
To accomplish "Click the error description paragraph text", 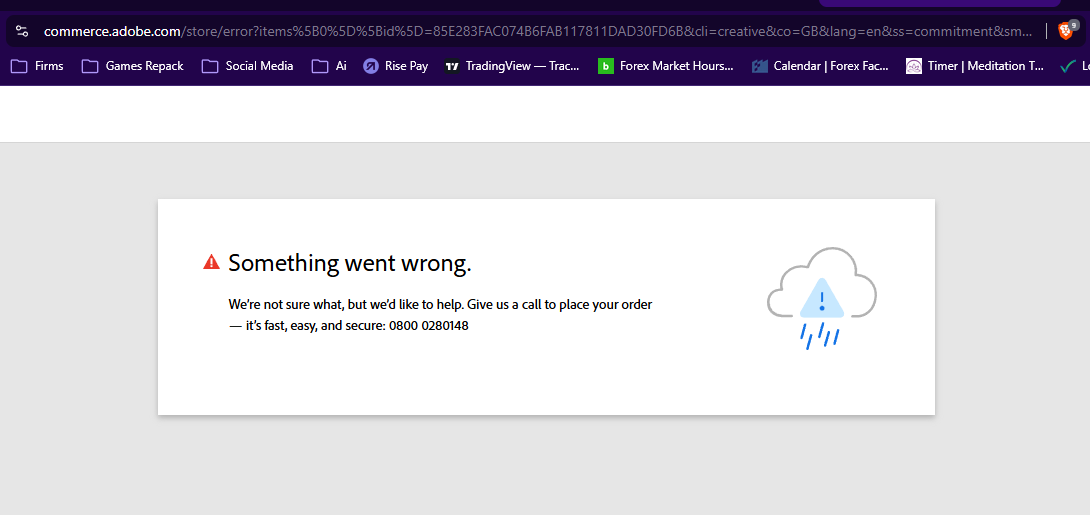I will tap(440, 304).
